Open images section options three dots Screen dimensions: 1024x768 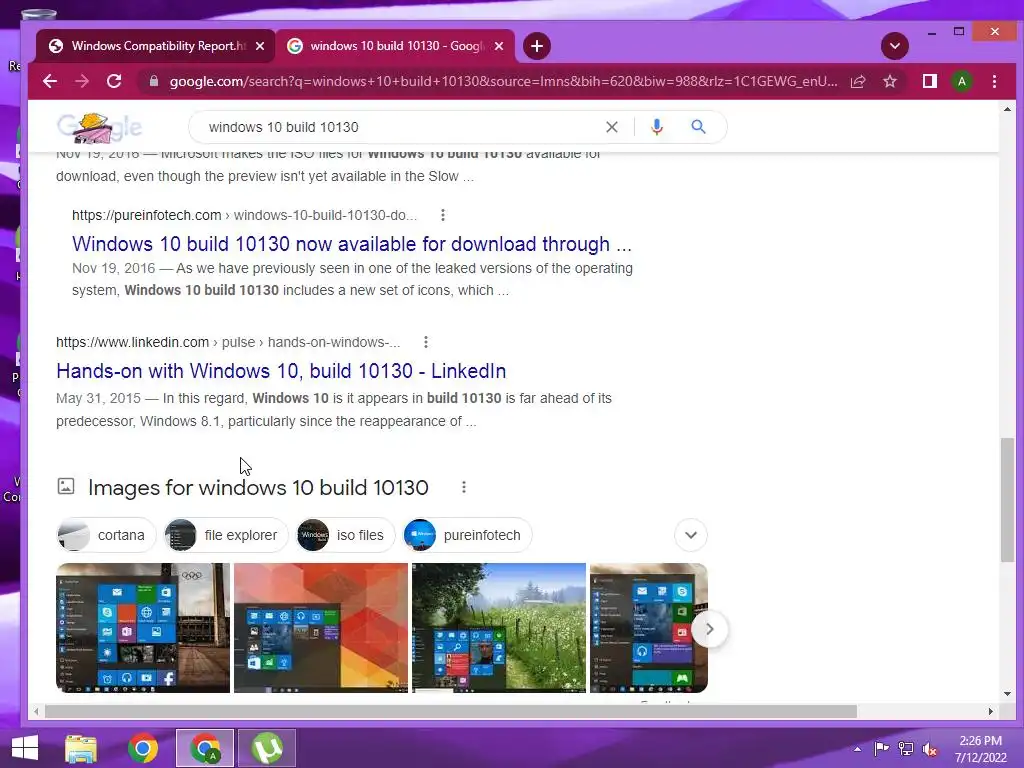coord(464,487)
